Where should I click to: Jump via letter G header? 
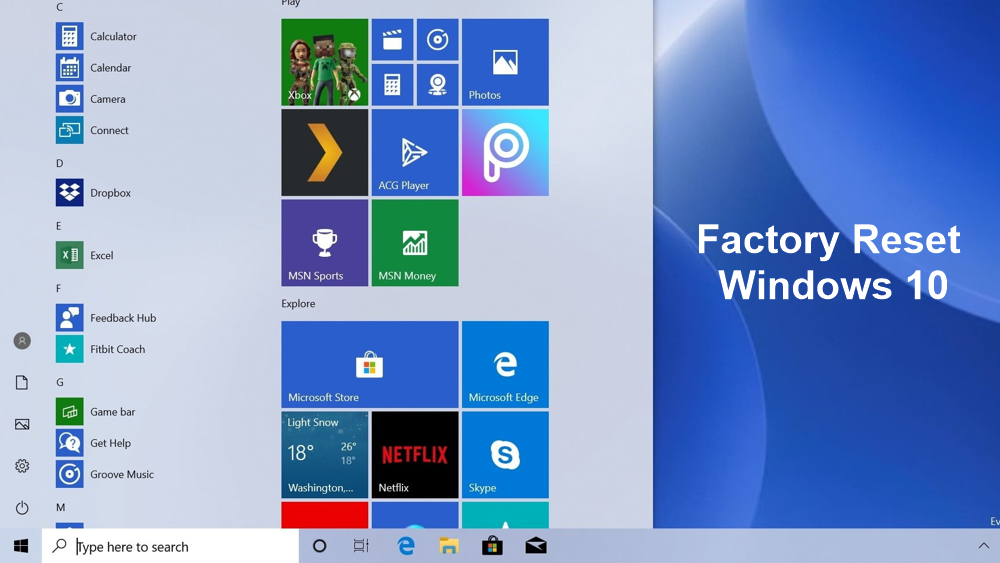click(60, 382)
